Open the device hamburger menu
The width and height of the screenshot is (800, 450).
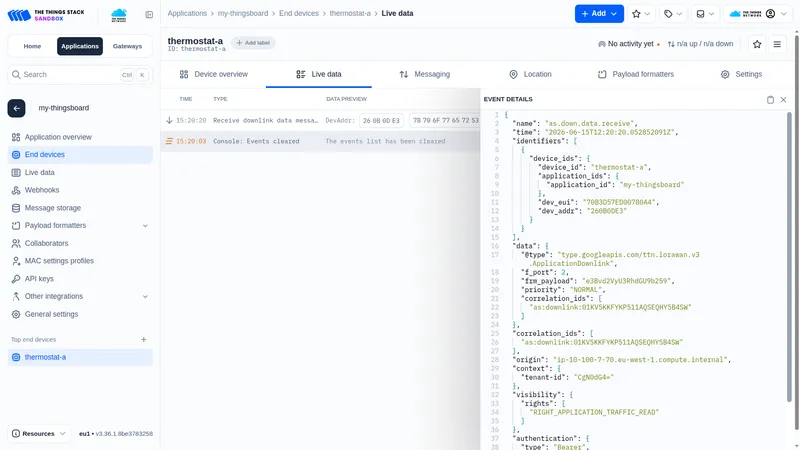(x=777, y=44)
